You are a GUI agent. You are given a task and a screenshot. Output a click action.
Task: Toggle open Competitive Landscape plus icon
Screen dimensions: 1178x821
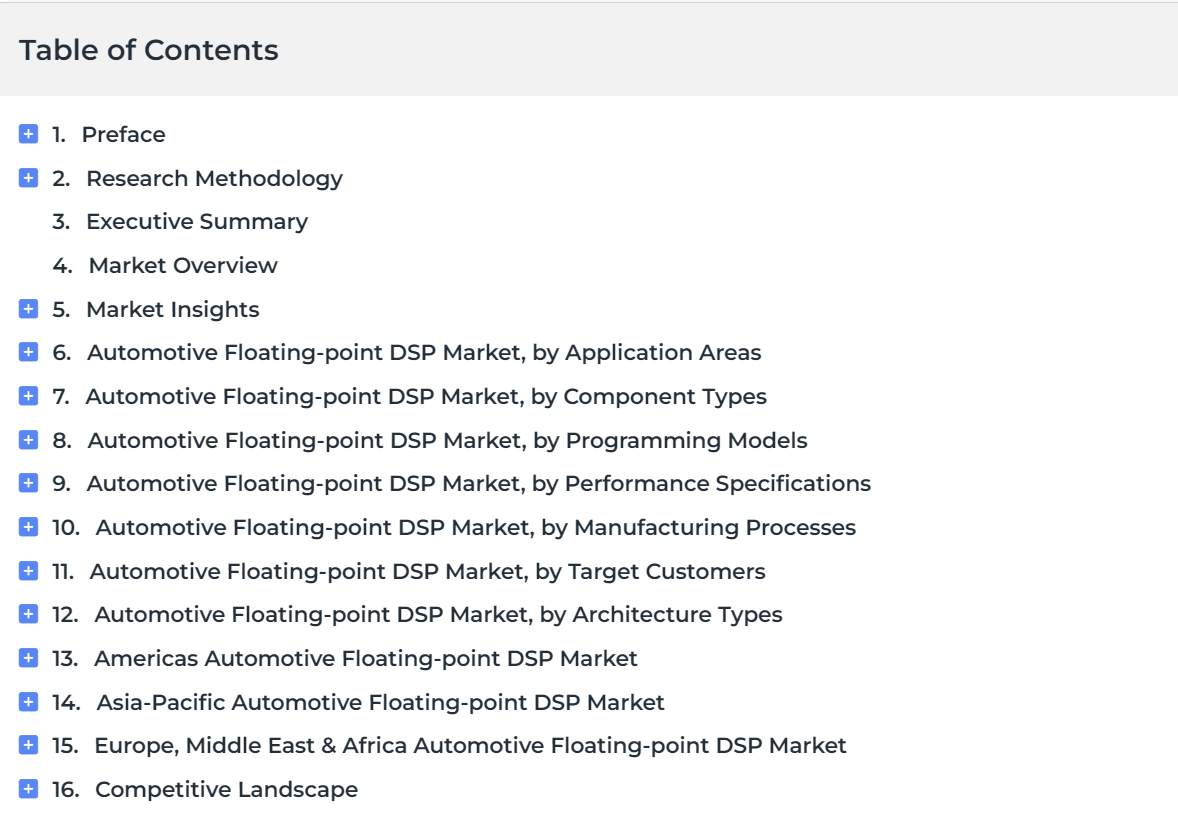(29, 789)
